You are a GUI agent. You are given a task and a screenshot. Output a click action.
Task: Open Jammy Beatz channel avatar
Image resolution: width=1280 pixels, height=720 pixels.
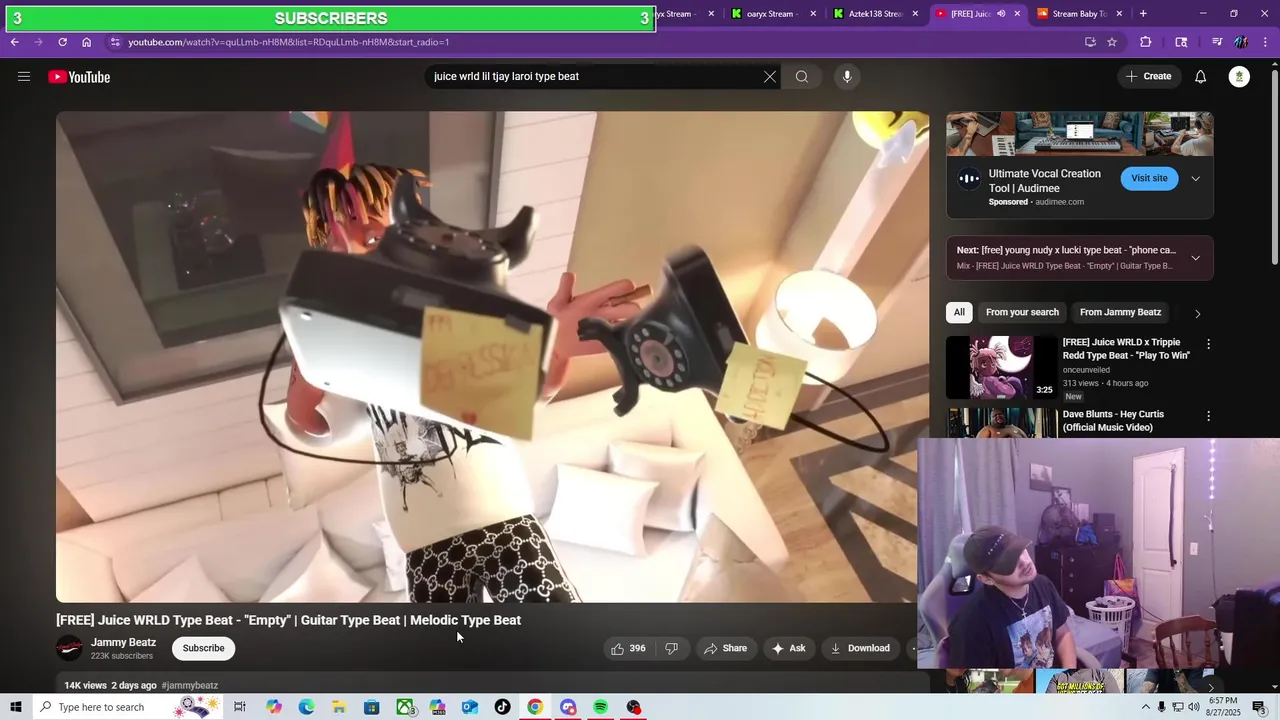[x=69, y=648]
